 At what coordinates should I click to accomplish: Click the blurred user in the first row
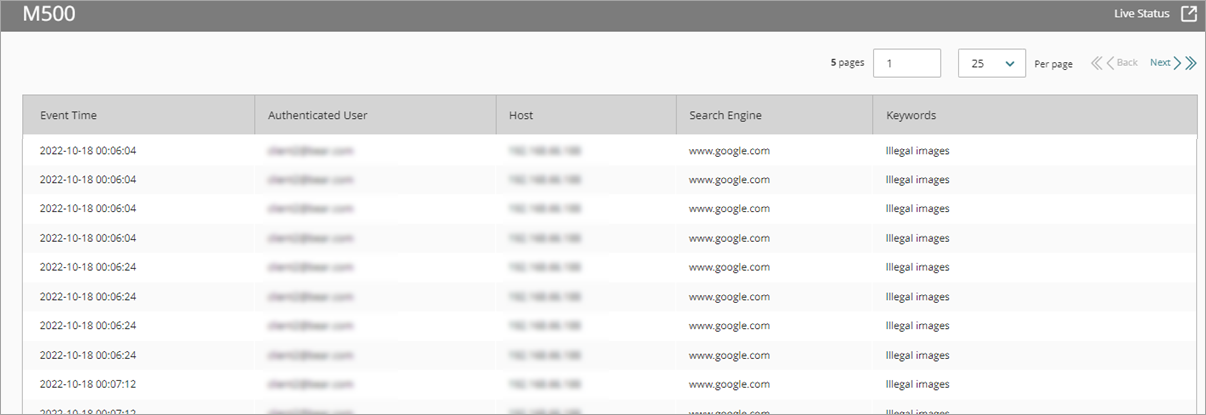pyautogui.click(x=310, y=151)
